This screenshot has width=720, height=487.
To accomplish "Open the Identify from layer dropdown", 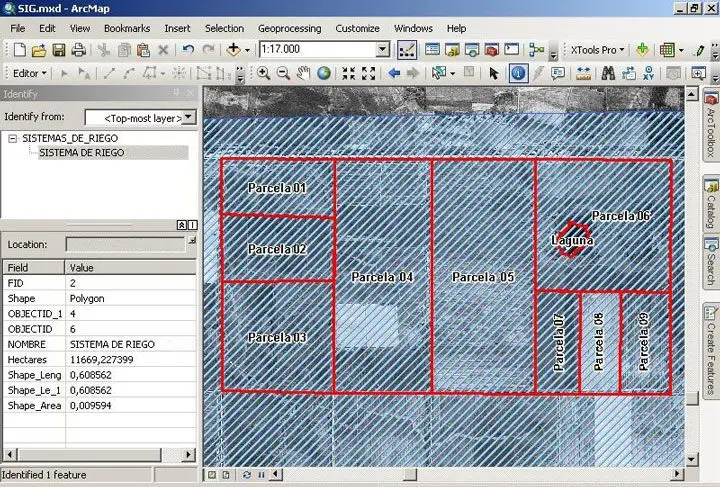I will coord(189,118).
